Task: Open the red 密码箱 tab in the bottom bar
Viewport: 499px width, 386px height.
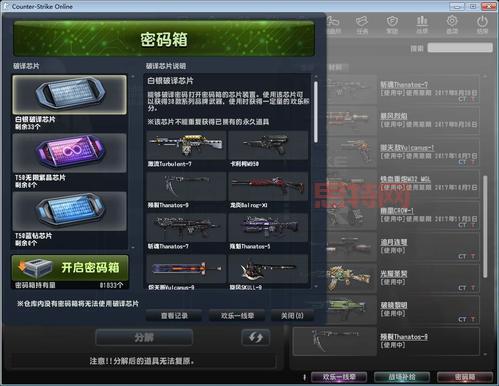Action: point(465,377)
